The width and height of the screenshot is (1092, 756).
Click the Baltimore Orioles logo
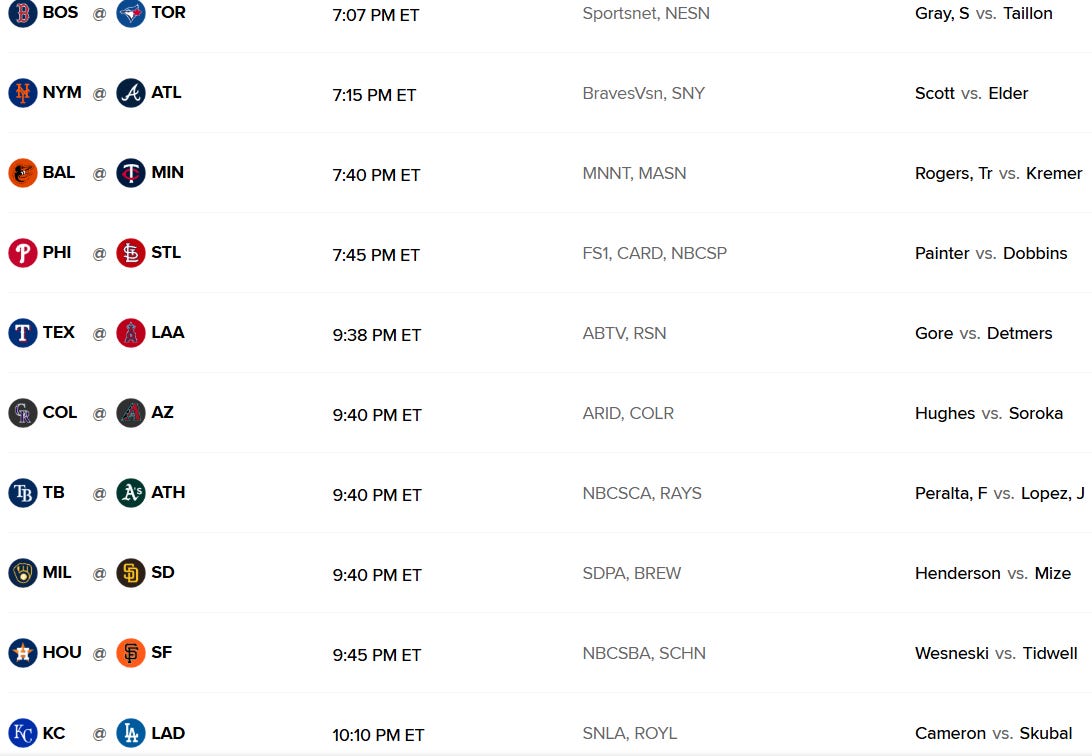pyautogui.click(x=22, y=173)
